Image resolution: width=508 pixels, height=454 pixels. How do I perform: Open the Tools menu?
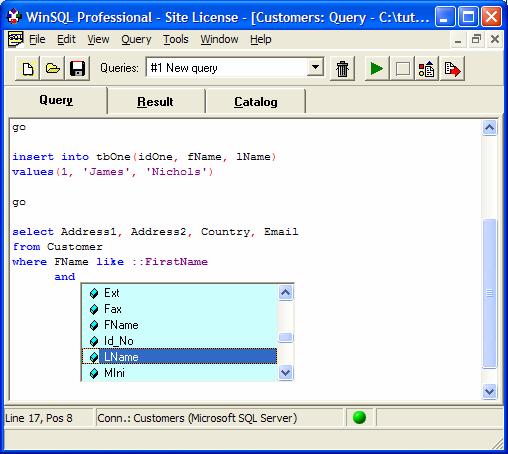176,39
